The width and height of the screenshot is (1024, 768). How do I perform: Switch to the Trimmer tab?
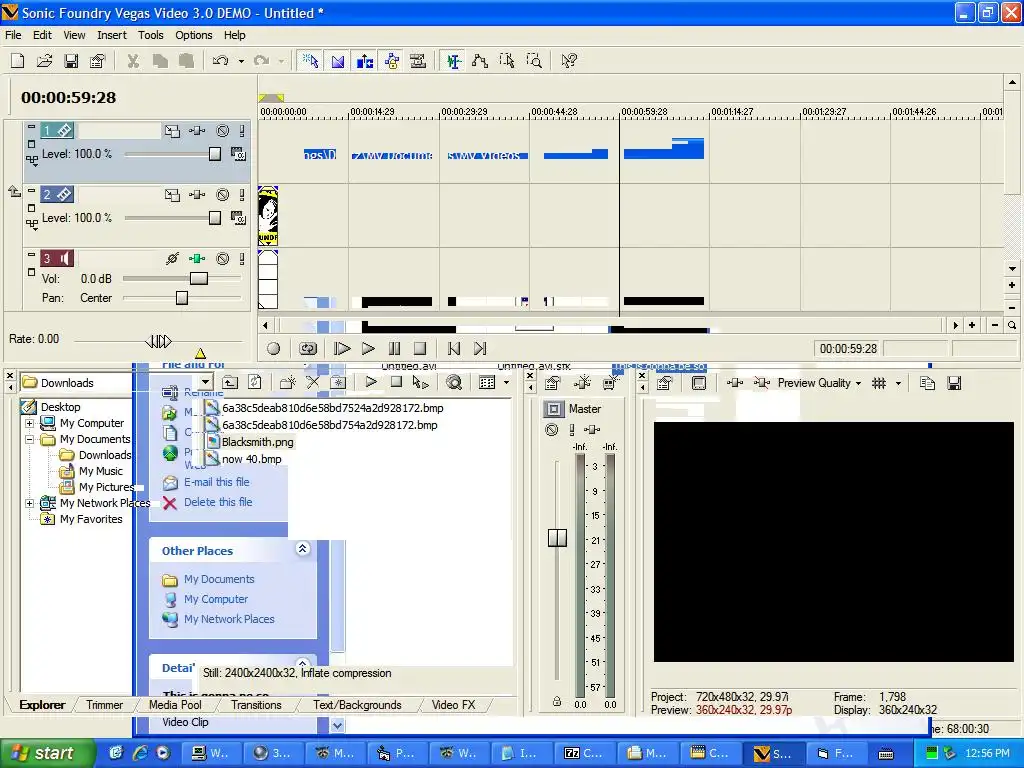[104, 705]
